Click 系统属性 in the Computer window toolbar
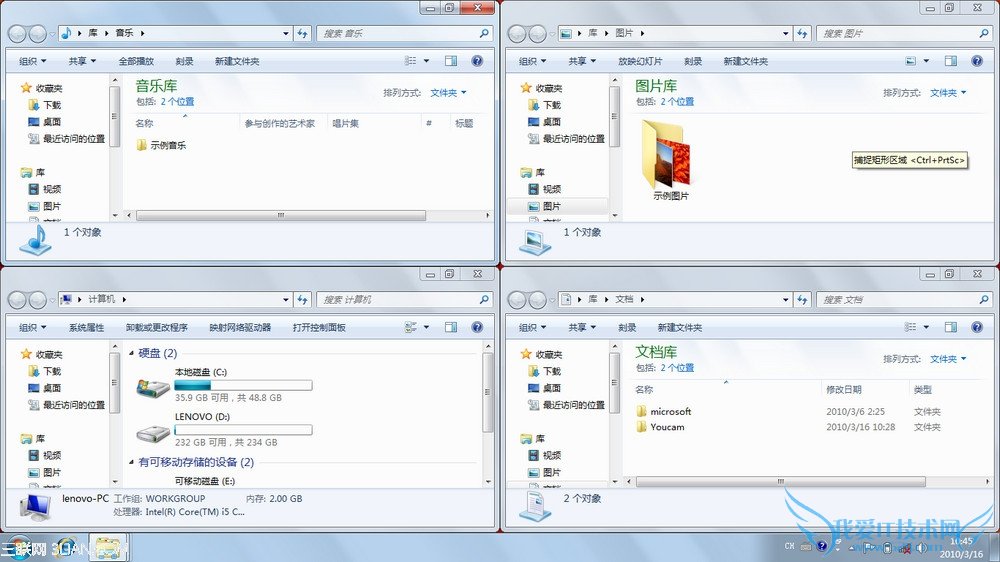 point(86,327)
